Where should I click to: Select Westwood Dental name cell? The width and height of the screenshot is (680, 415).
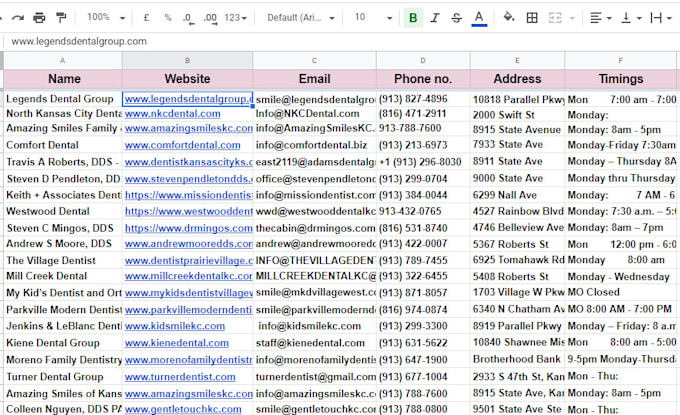[x=63, y=211]
